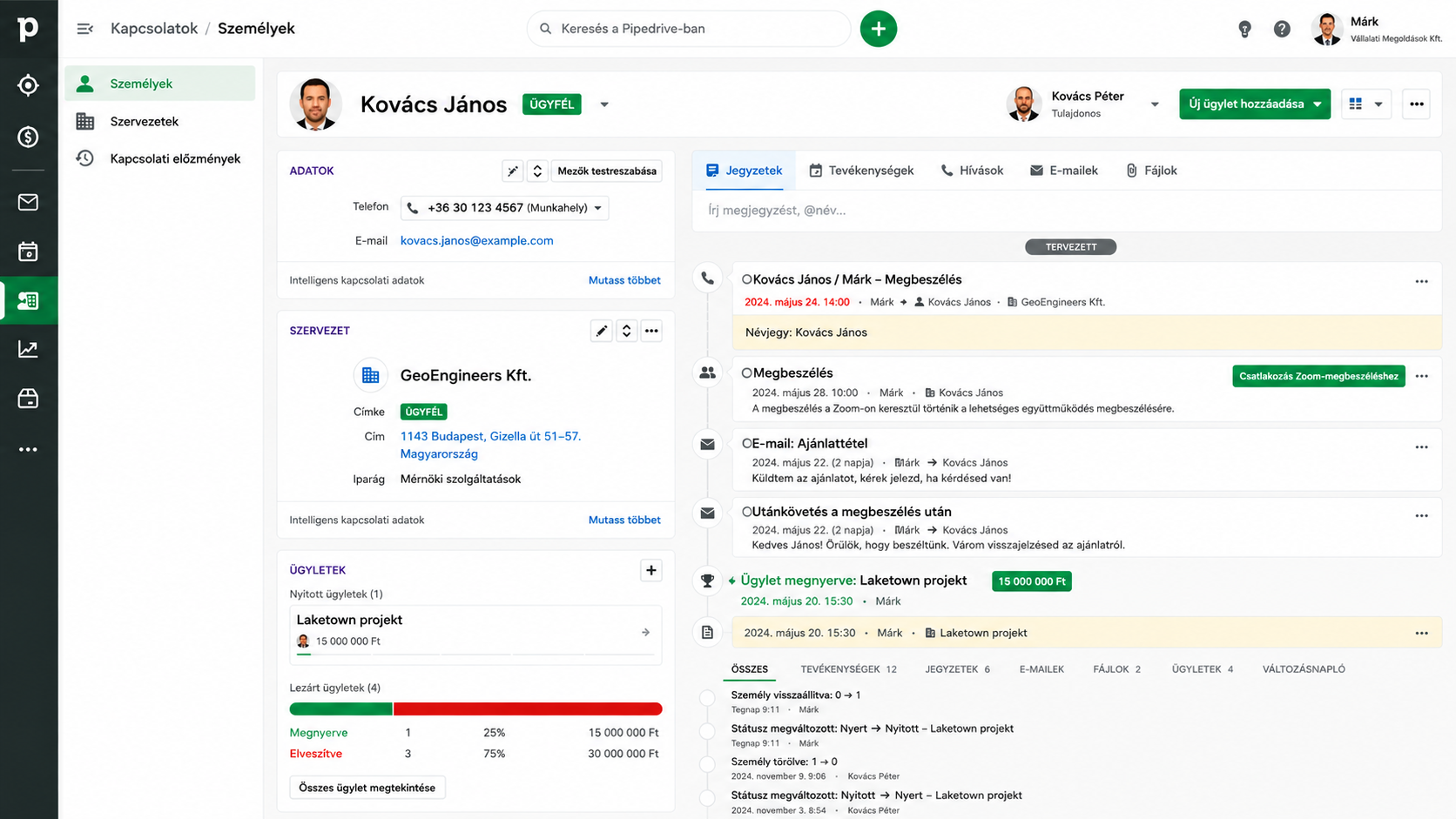1456x819 pixels.
Task: Open more options for Zoom Megbeszélés activity
Action: click(1422, 376)
